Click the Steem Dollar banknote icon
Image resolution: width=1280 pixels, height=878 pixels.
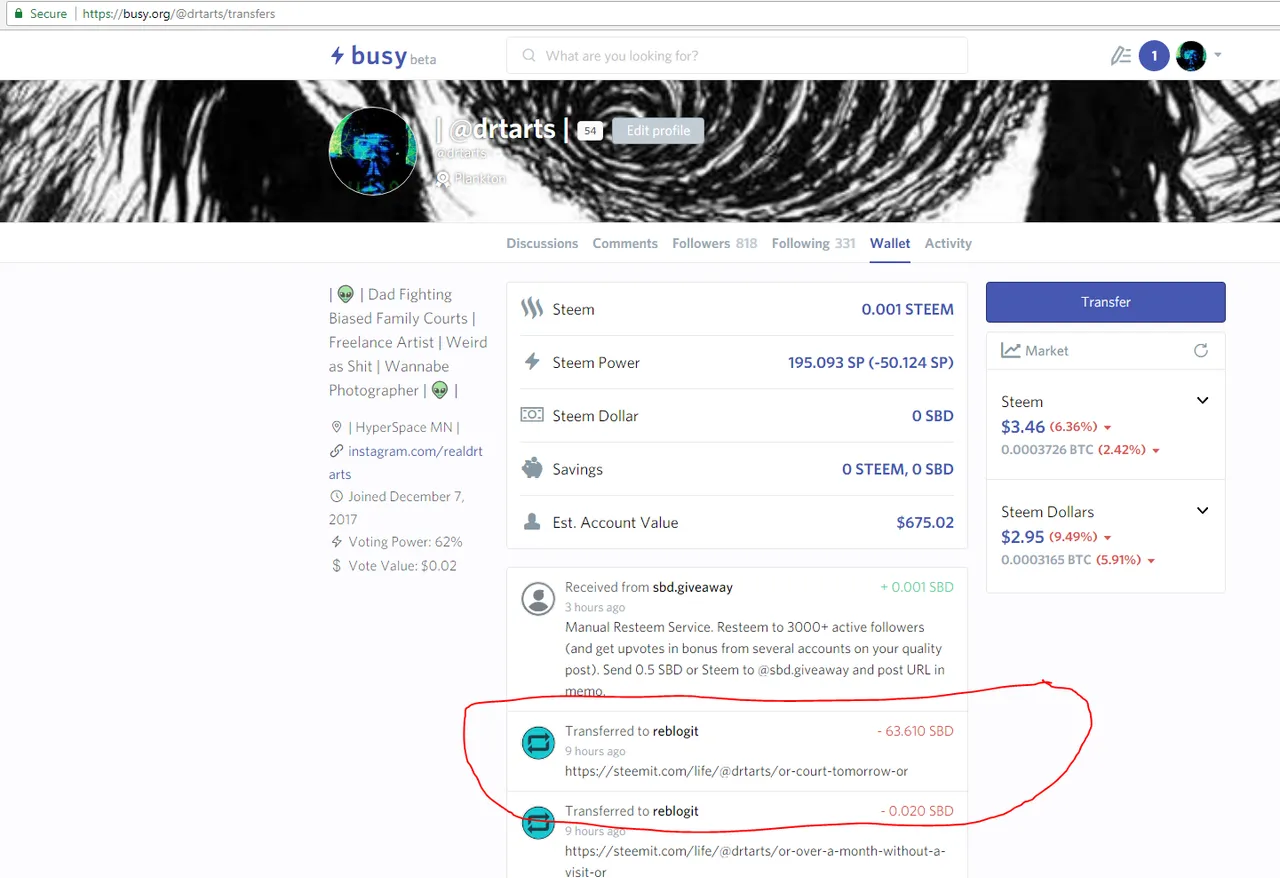pos(532,415)
